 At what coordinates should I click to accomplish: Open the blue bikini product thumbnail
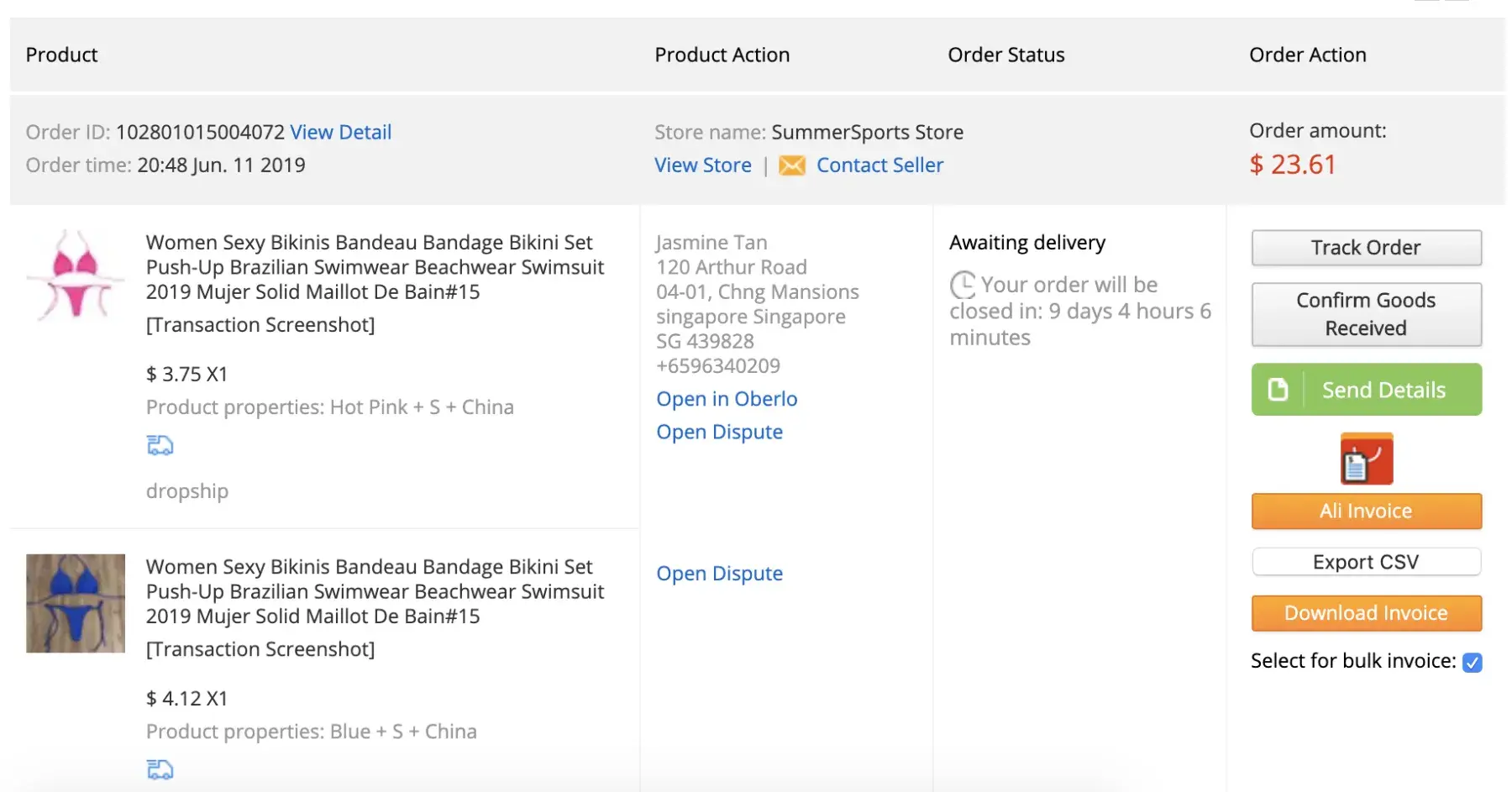tap(76, 603)
